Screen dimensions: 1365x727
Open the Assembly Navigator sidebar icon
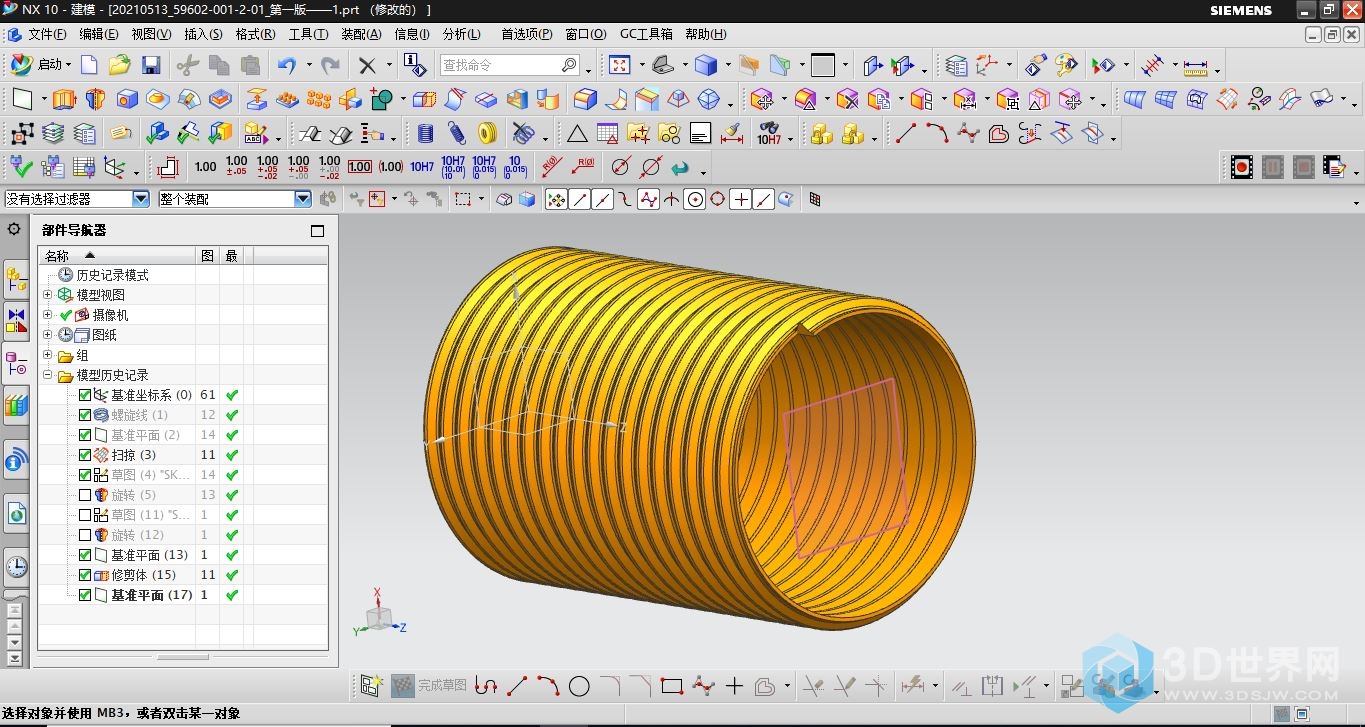pyautogui.click(x=16, y=278)
